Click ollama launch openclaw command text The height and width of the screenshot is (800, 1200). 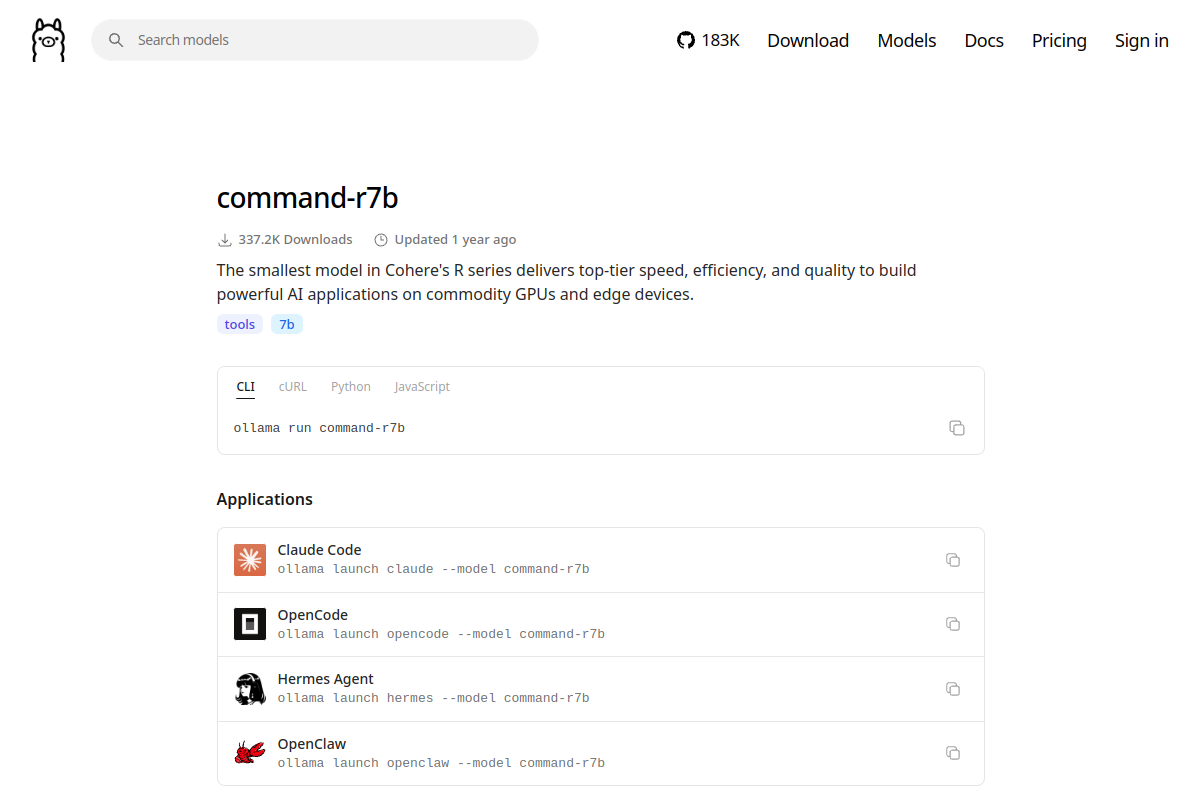coord(441,763)
